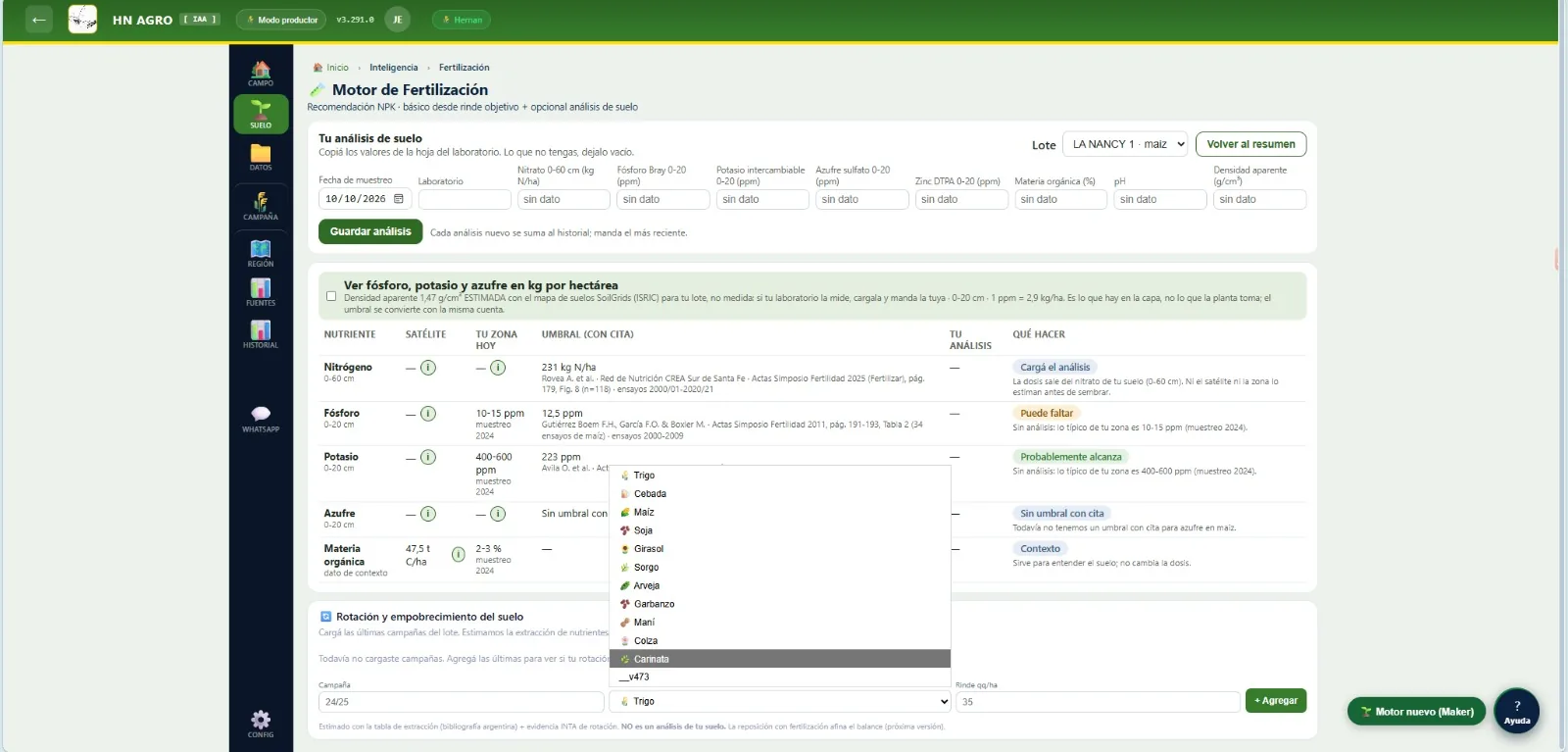The image size is (1568, 752).
Task: Open the Lote LA NANCY 1 dropdown
Action: click(1125, 144)
